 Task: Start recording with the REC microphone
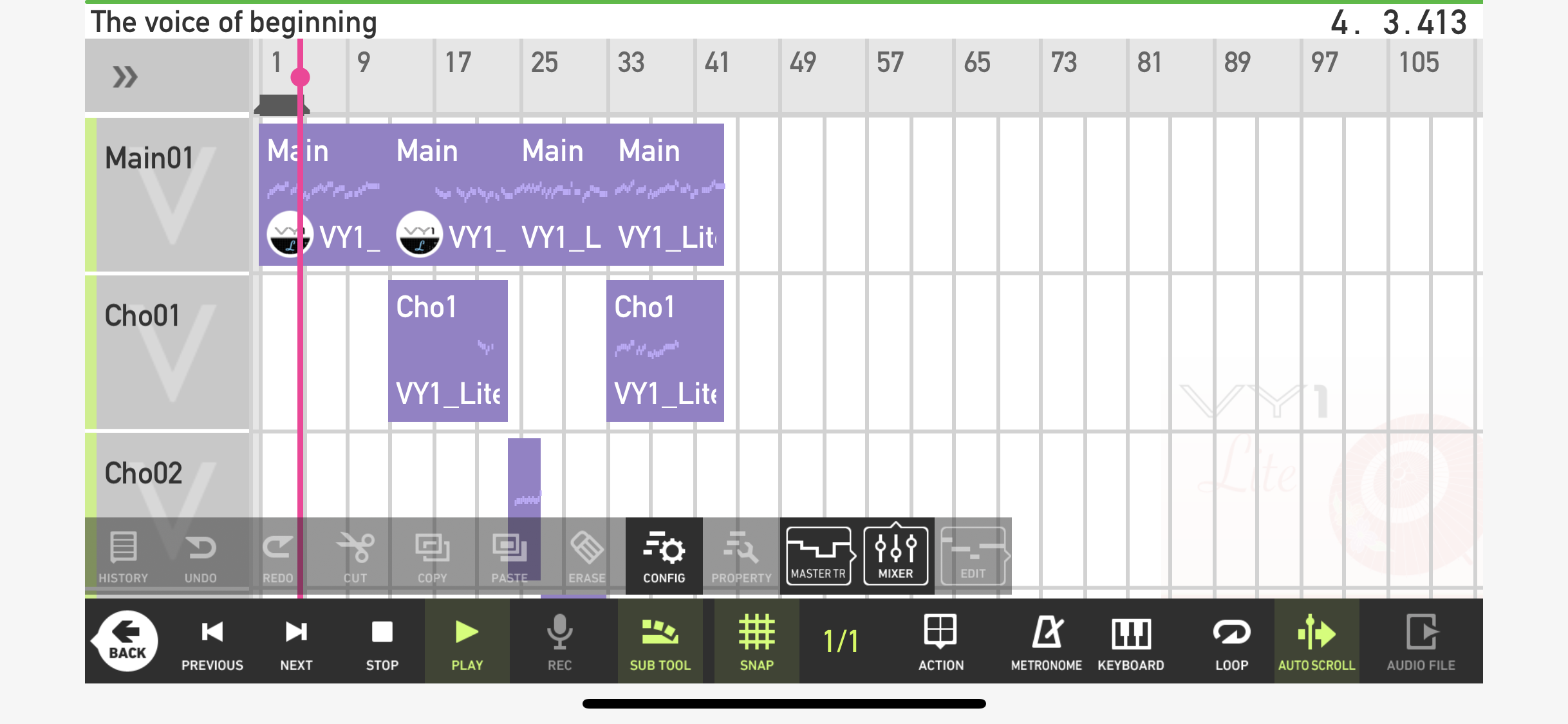click(559, 642)
